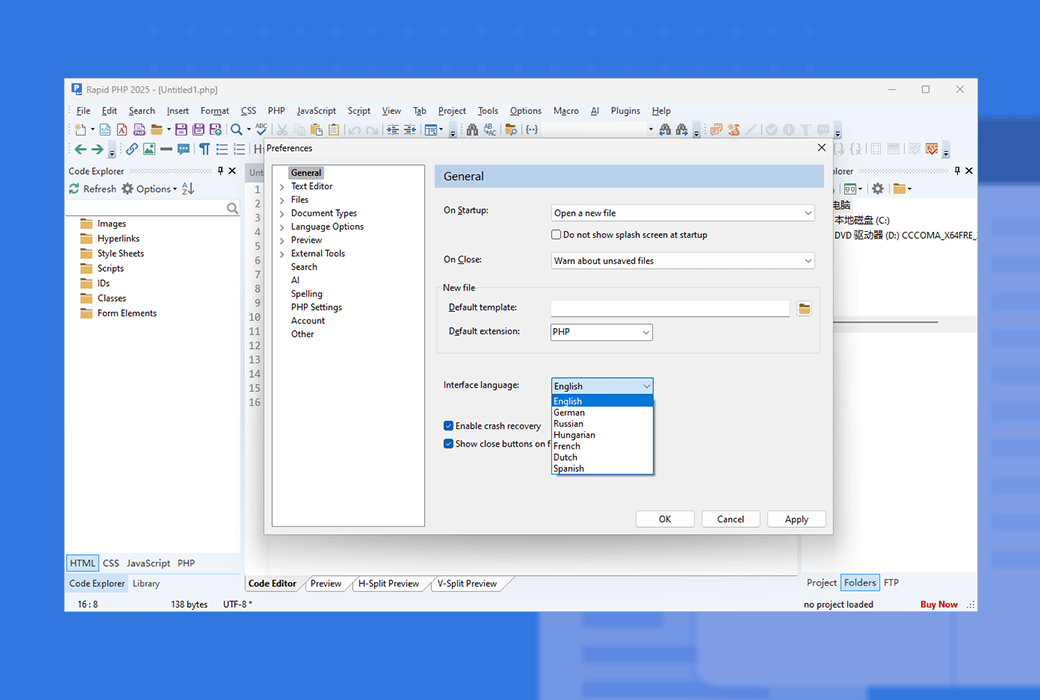The width and height of the screenshot is (1040, 700).
Task: Switch to the H-Split Preview tab
Action: (x=388, y=584)
